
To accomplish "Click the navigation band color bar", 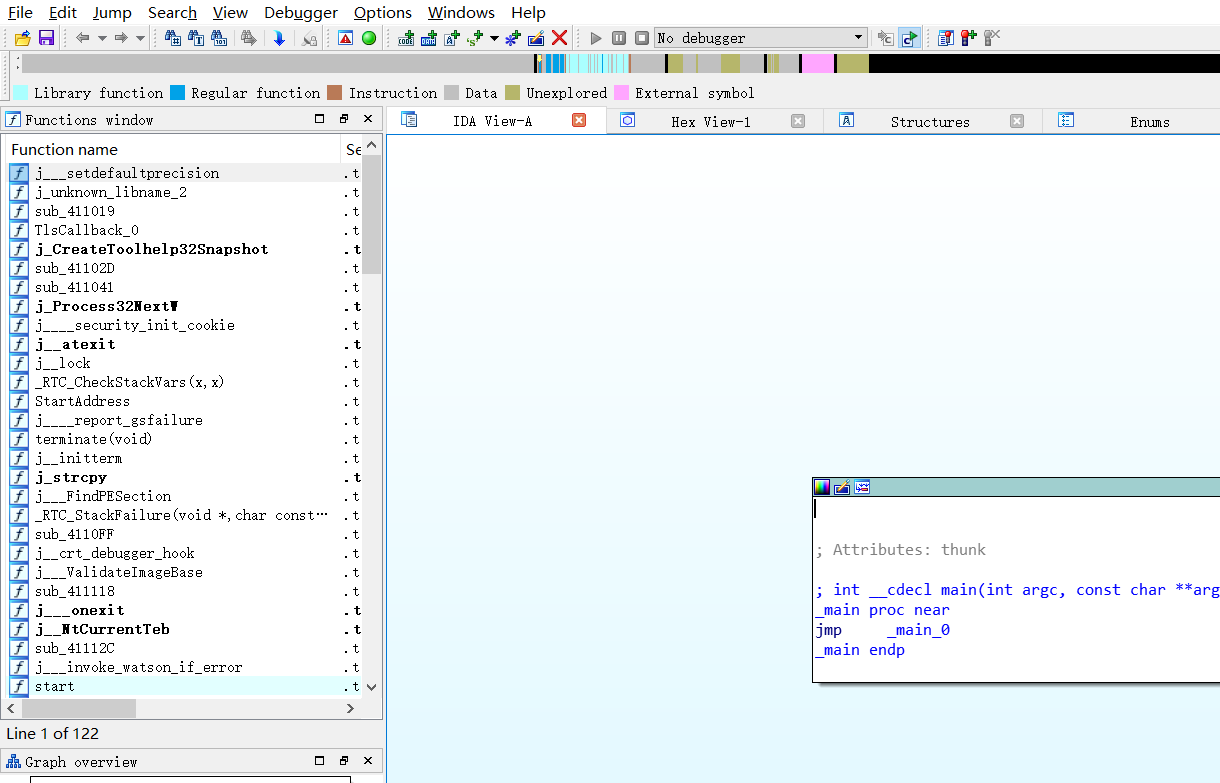I will tap(620, 64).
